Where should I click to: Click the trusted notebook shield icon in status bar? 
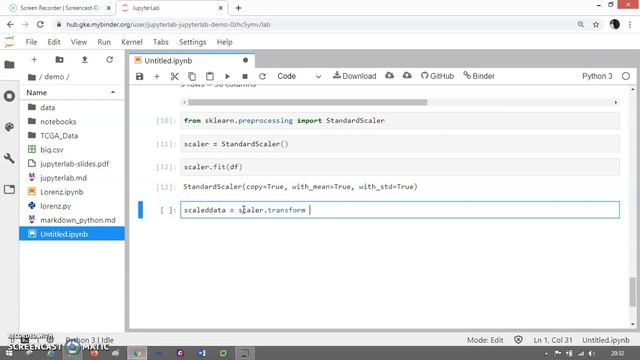(518, 340)
